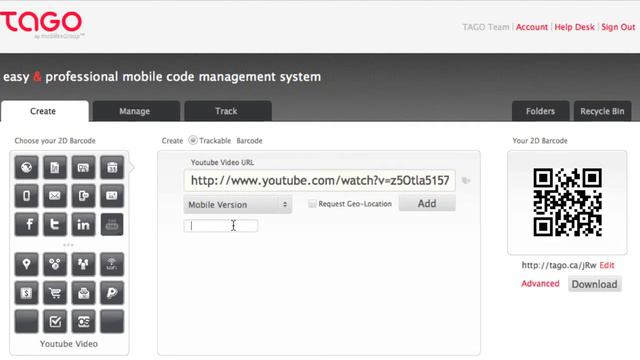The image size is (640, 360).
Task: Open Advanced barcode options
Action: pyautogui.click(x=540, y=284)
